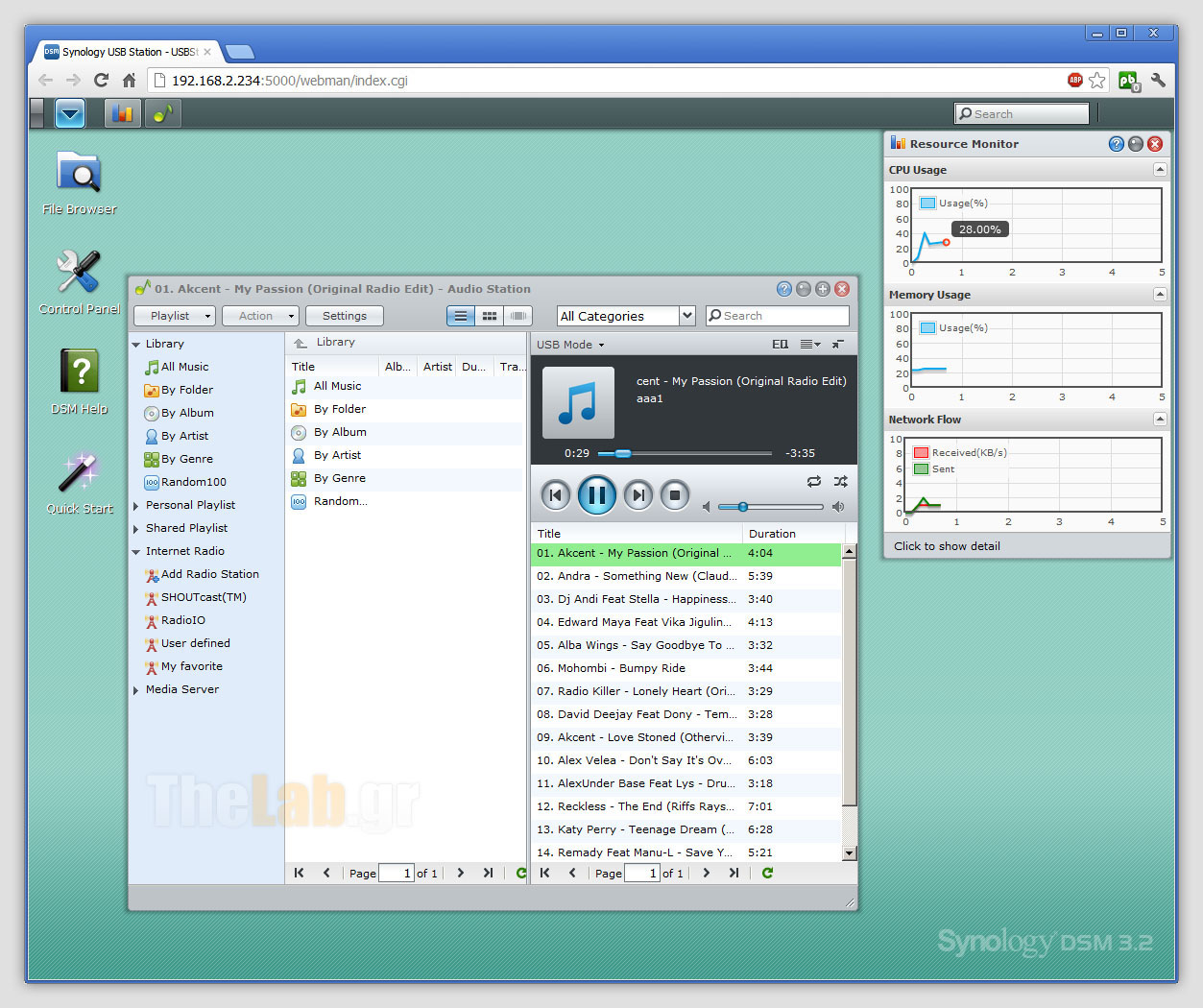Image resolution: width=1203 pixels, height=1008 pixels.
Task: Stop playback
Action: 675,495
